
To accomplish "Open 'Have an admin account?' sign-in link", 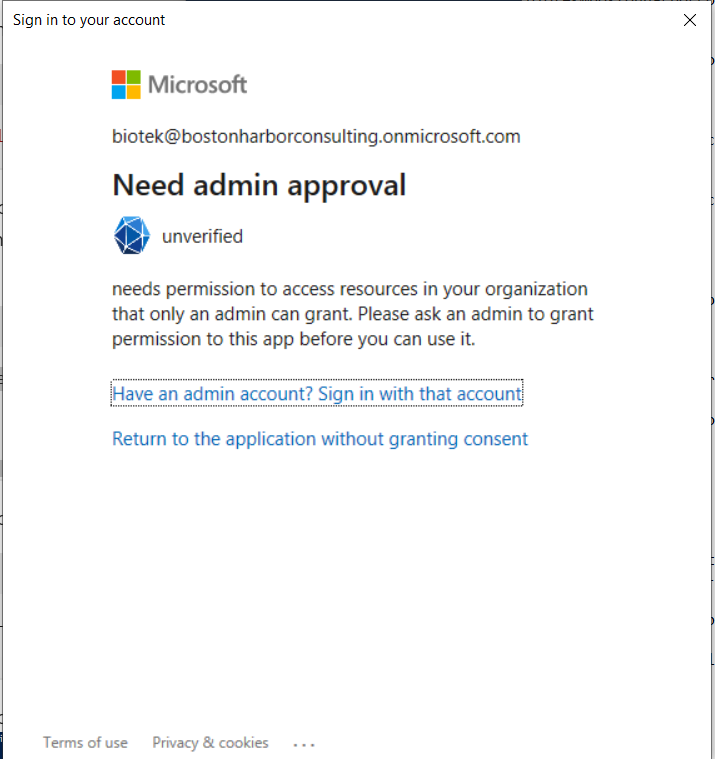I will (x=317, y=394).
